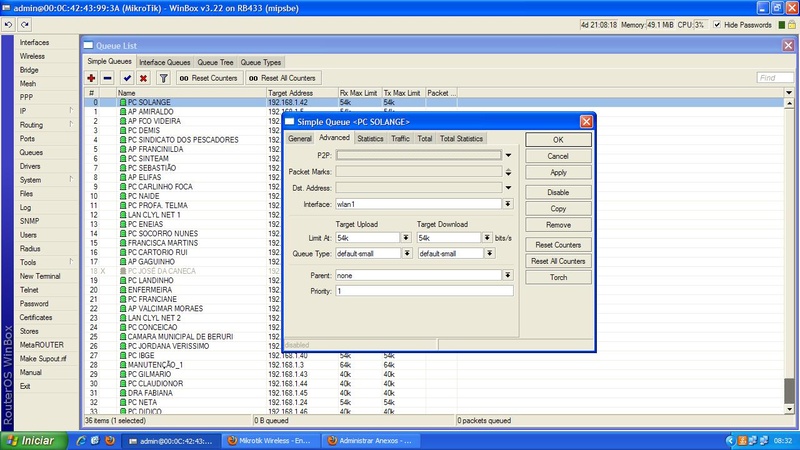Click into the Priority input field
This screenshot has width=800, height=450.
coord(423,291)
